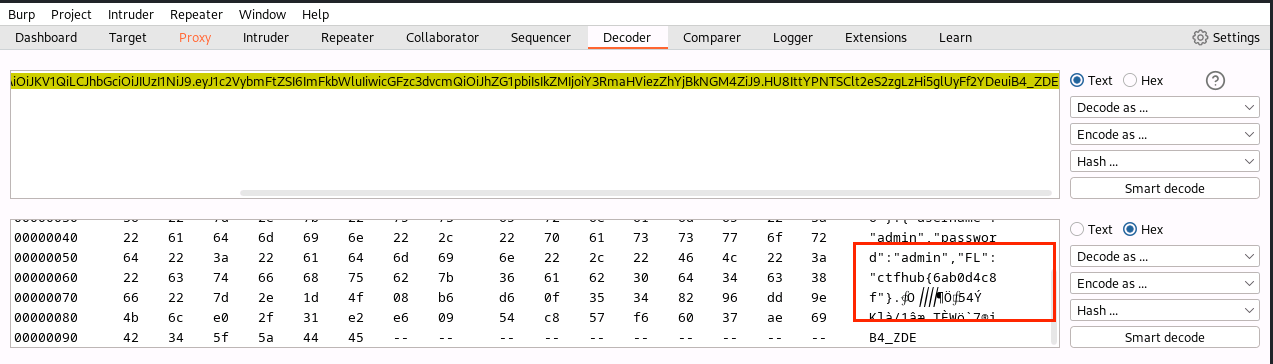Image resolution: width=1273 pixels, height=364 pixels.
Task: Select Hex radio for the upper decoder panel
Action: [1143, 81]
